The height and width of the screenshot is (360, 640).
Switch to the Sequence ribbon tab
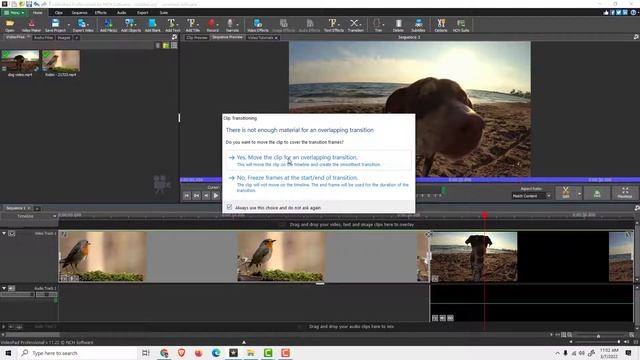tap(79, 13)
